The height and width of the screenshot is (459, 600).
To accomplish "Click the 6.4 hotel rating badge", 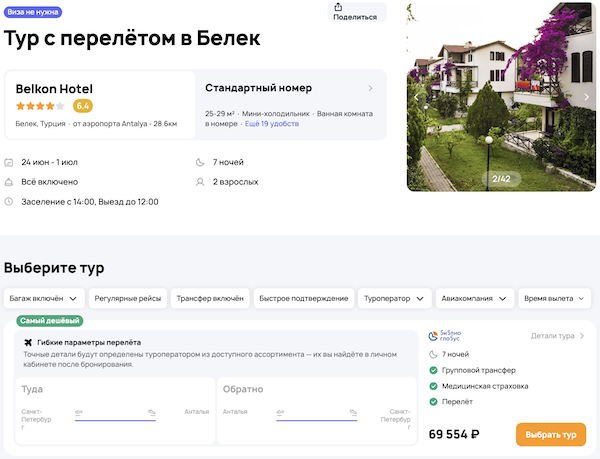I will point(83,105).
